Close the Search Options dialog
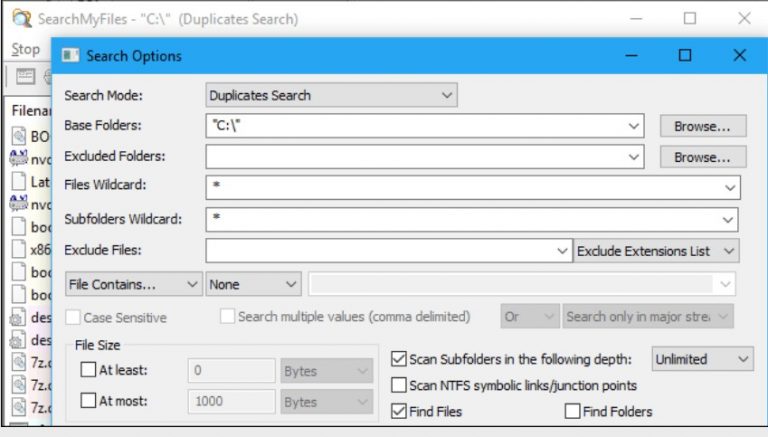This screenshot has height=437, width=768. [x=740, y=55]
